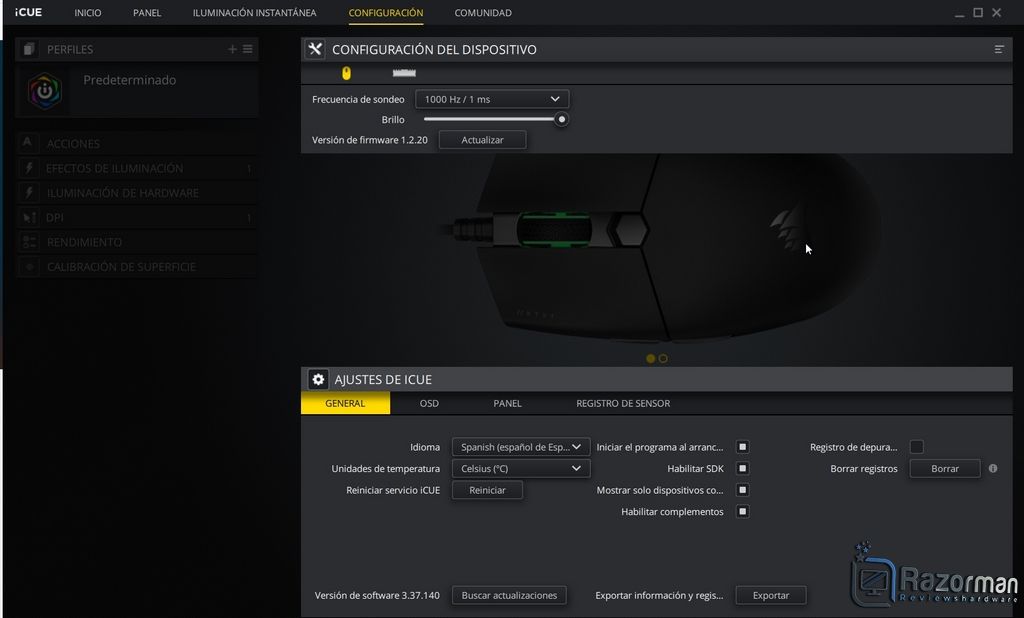Open the CONFIGURACIÓN top menu
This screenshot has height=618, width=1024.
point(386,12)
